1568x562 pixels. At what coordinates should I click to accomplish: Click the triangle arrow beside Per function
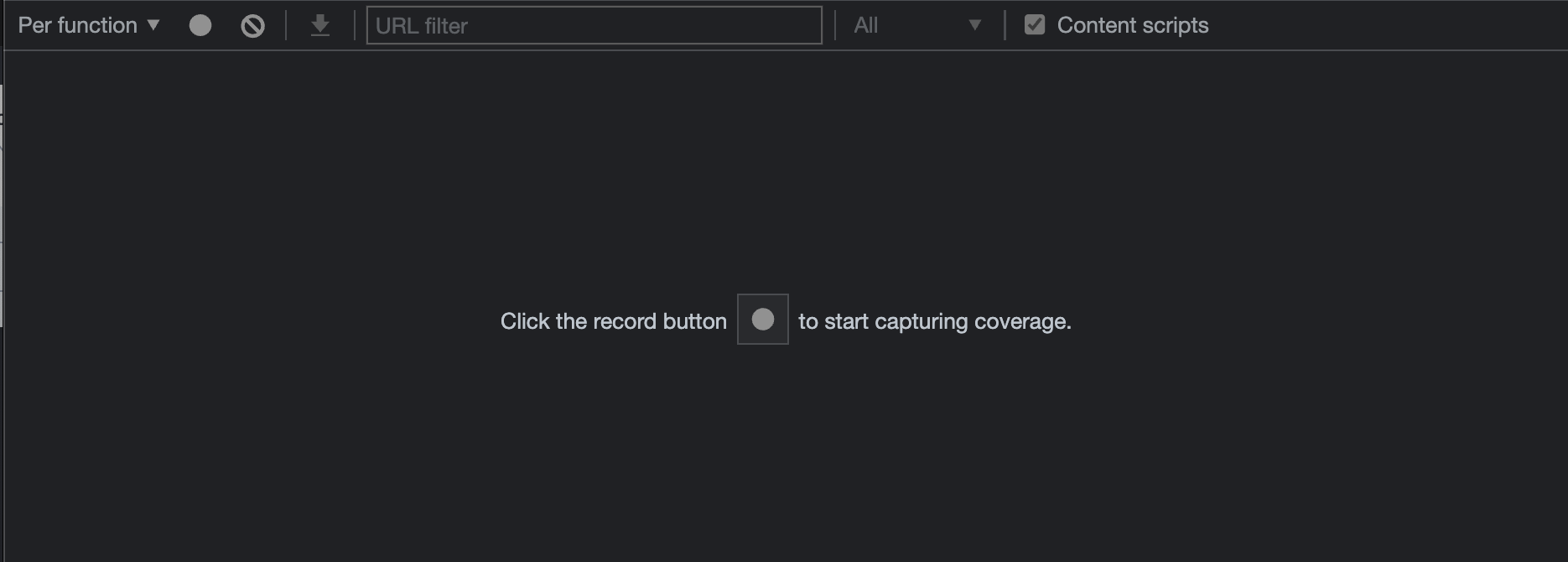tap(153, 25)
